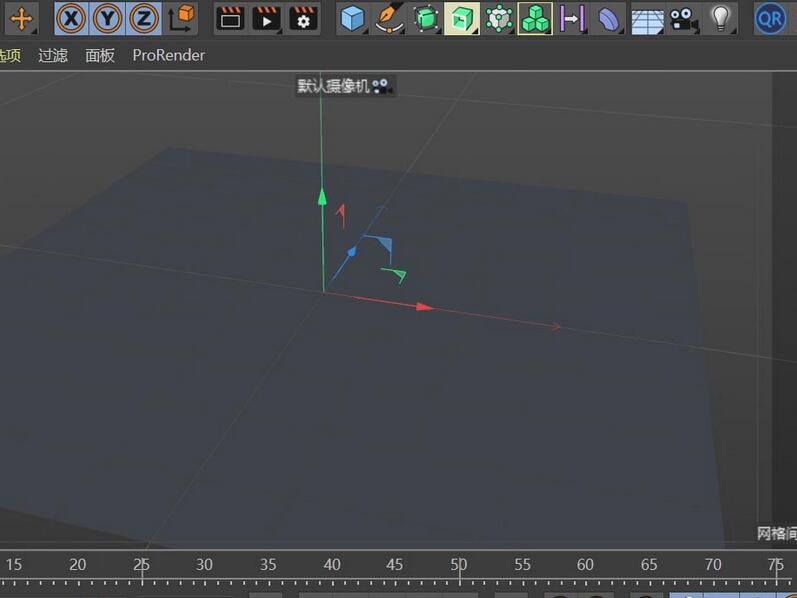
Task: Open the ProRender viewport menu
Action: point(168,55)
